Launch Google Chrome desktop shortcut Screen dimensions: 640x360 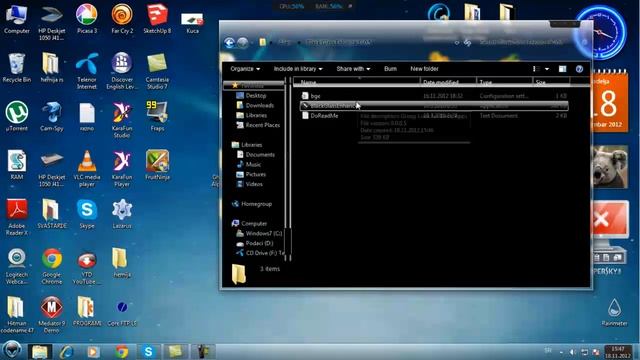pos(51,266)
